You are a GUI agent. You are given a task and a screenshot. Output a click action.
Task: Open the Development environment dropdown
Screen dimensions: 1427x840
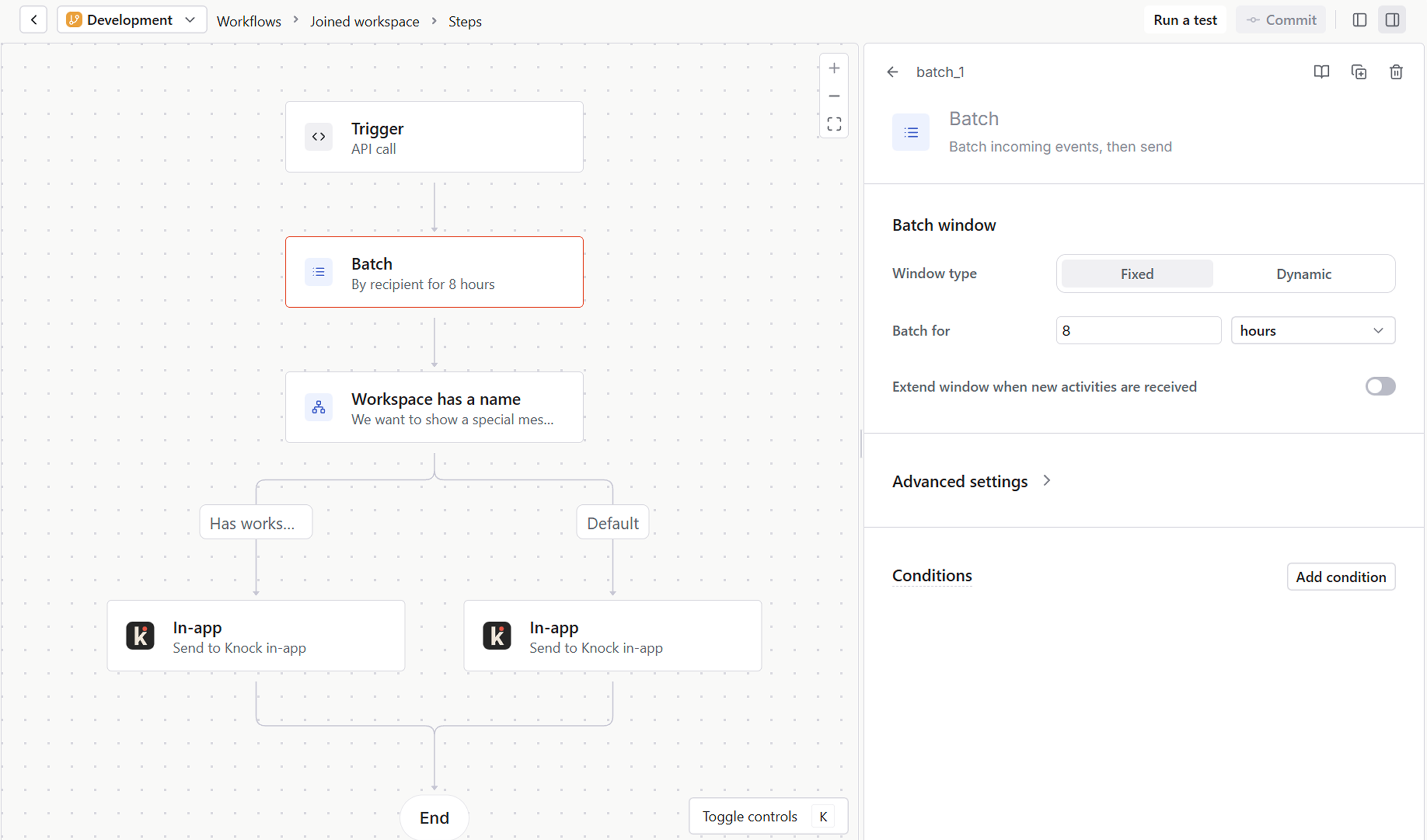pos(131,19)
